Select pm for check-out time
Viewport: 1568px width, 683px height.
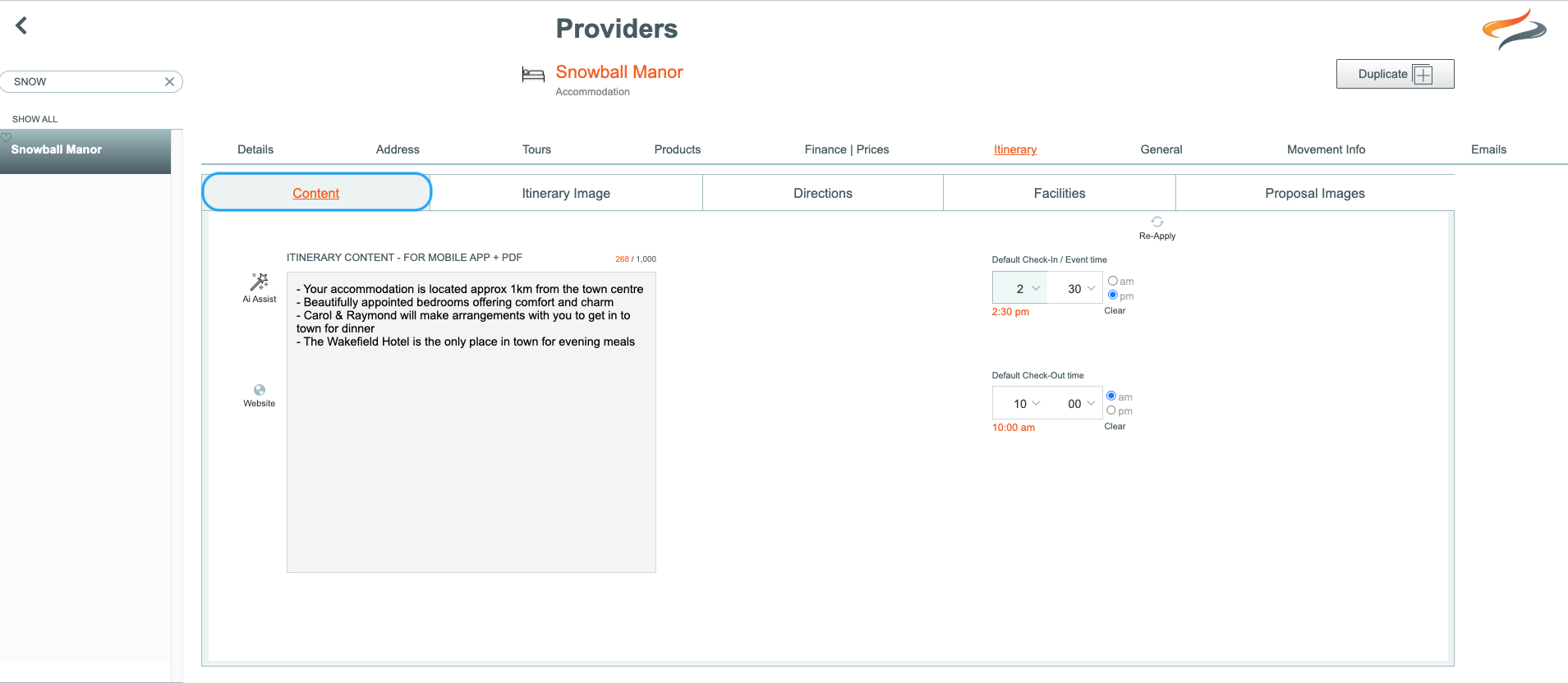tap(1111, 410)
